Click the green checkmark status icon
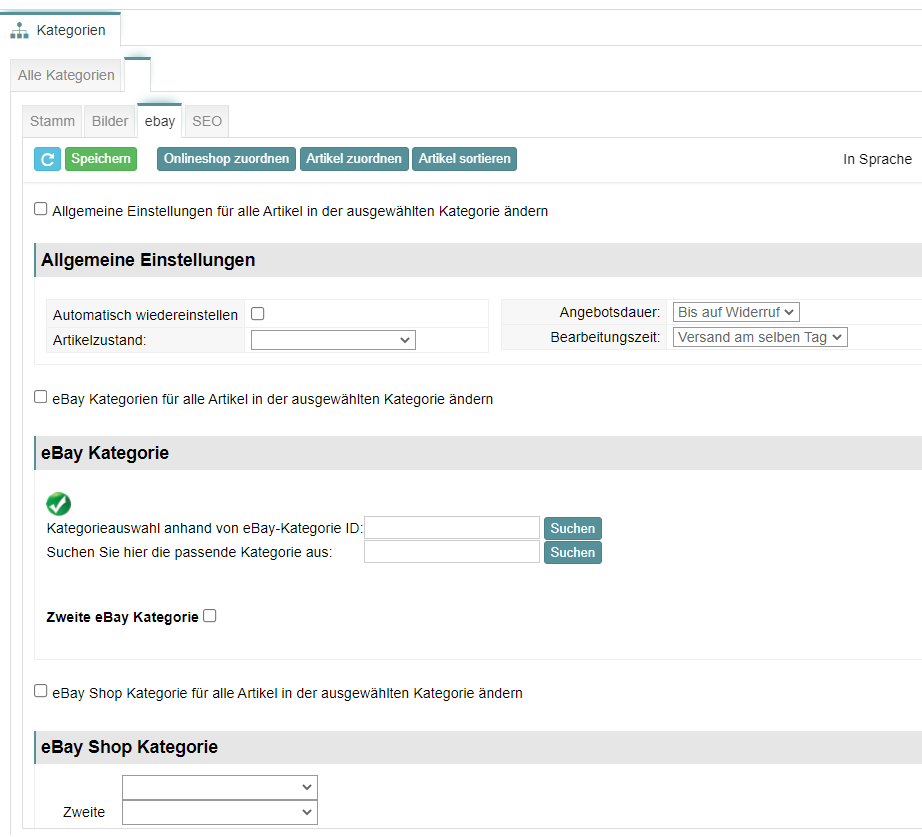 point(58,504)
